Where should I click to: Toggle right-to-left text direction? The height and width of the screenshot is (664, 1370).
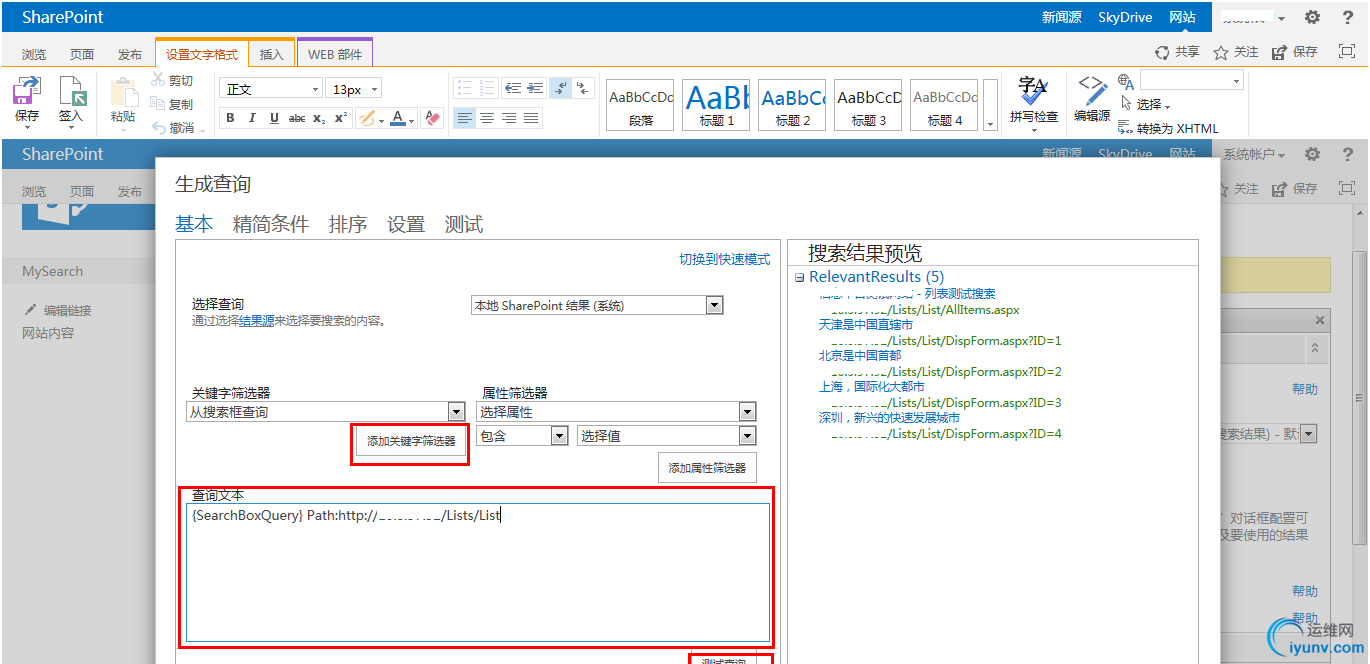(x=584, y=88)
